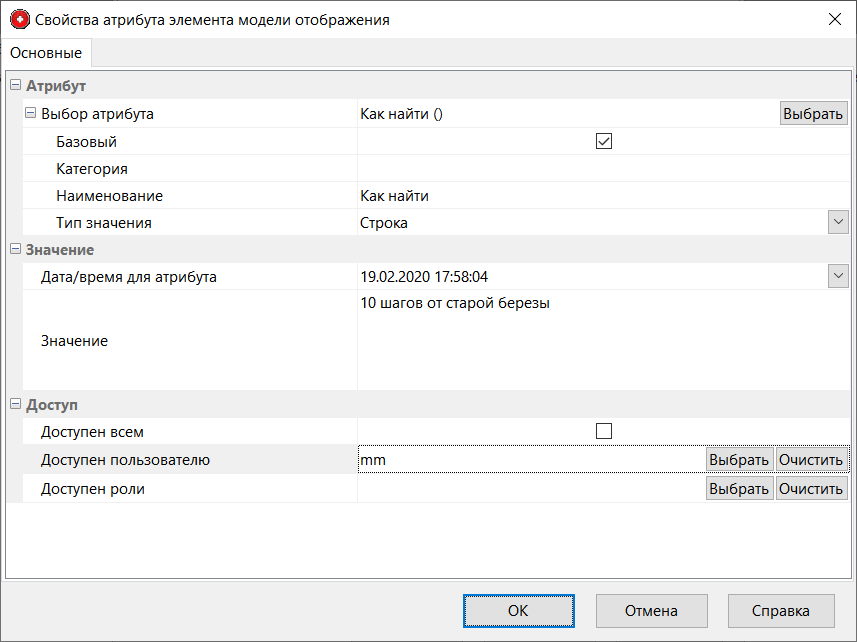Collapse the Выбор атрибута group
This screenshot has height=642, width=857.
pos(30,114)
